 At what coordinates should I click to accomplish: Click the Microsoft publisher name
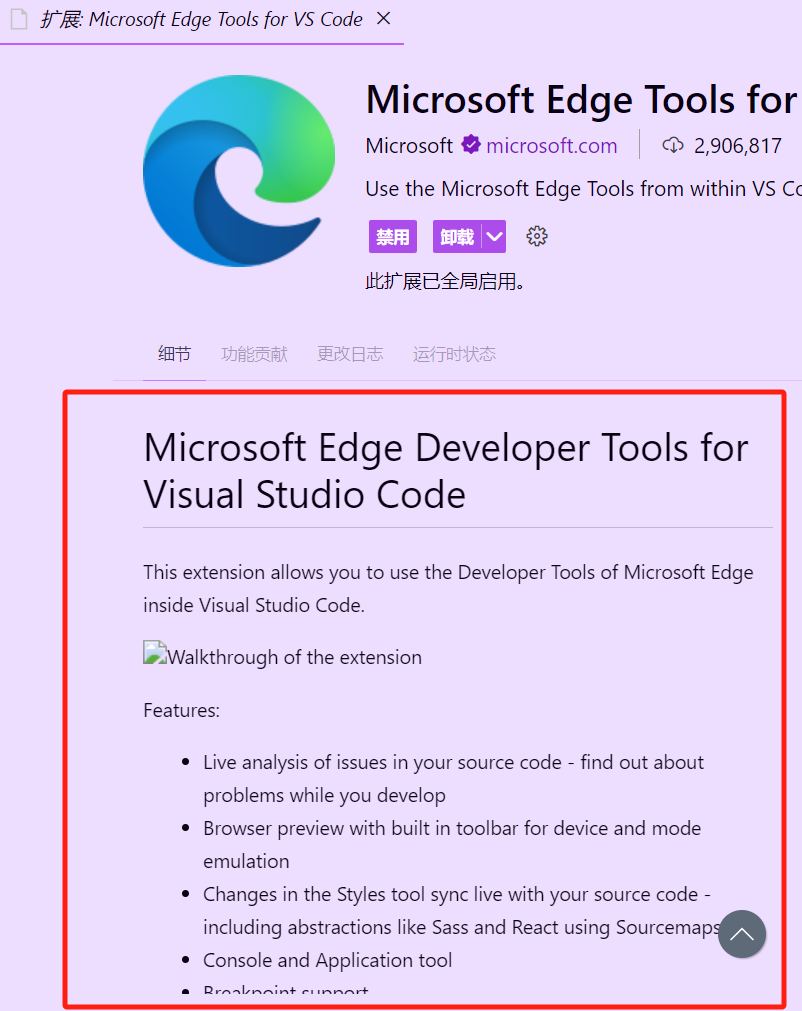[409, 146]
